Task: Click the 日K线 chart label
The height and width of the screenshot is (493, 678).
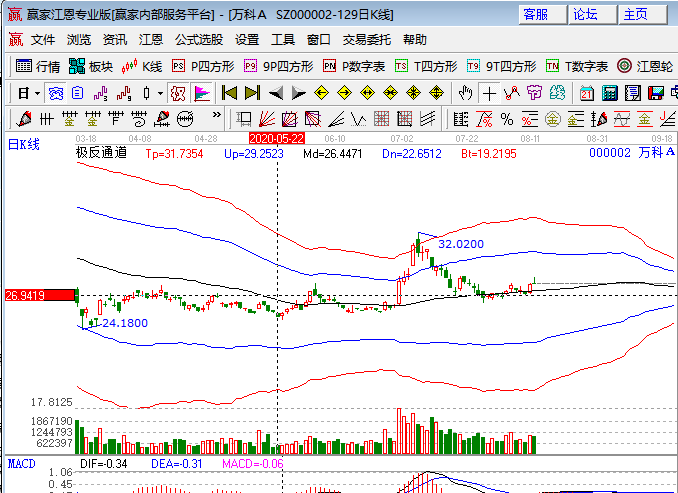Action: pos(24,144)
